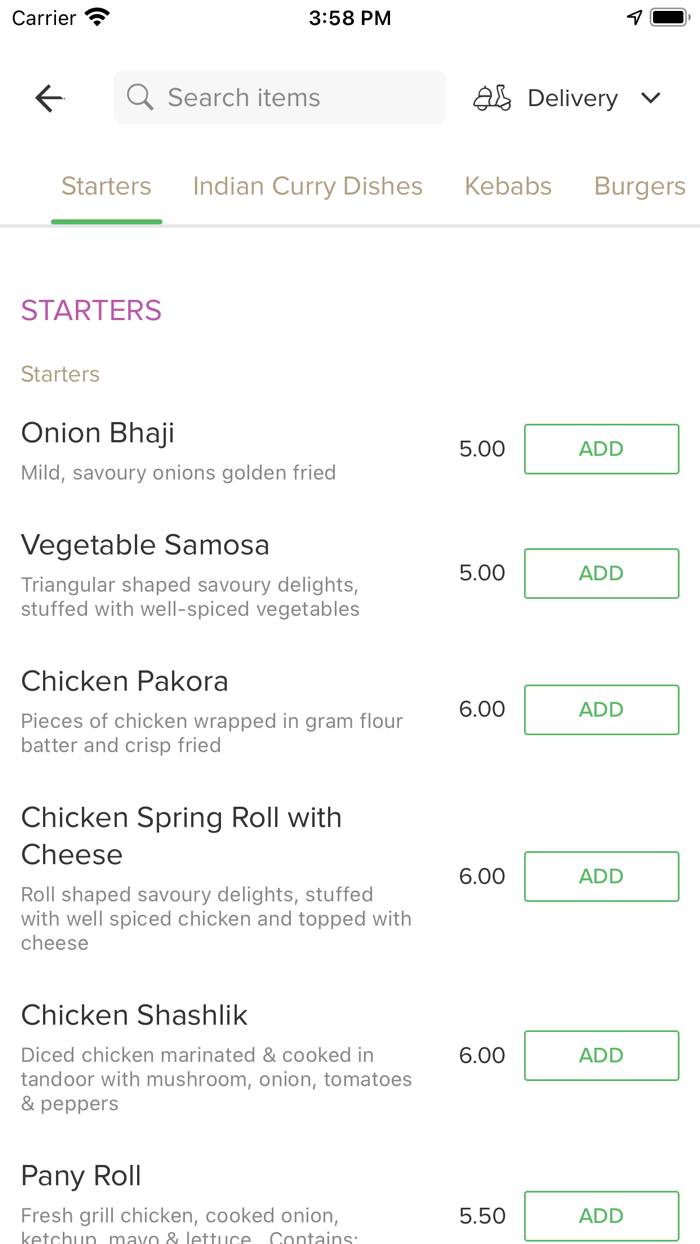Add Vegetable Samosa to cart
700x1244 pixels.
click(601, 573)
